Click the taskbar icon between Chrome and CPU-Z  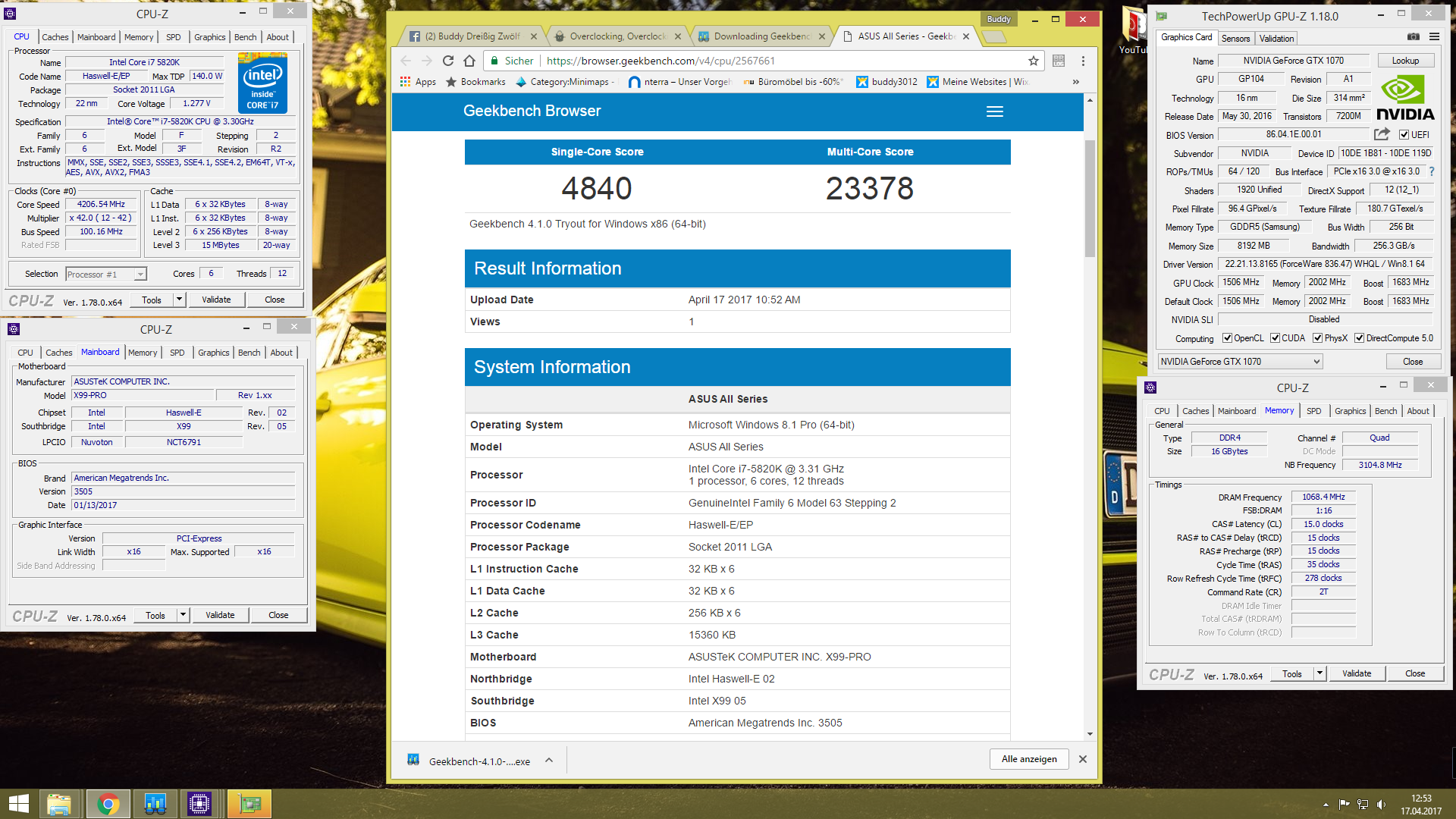155,804
